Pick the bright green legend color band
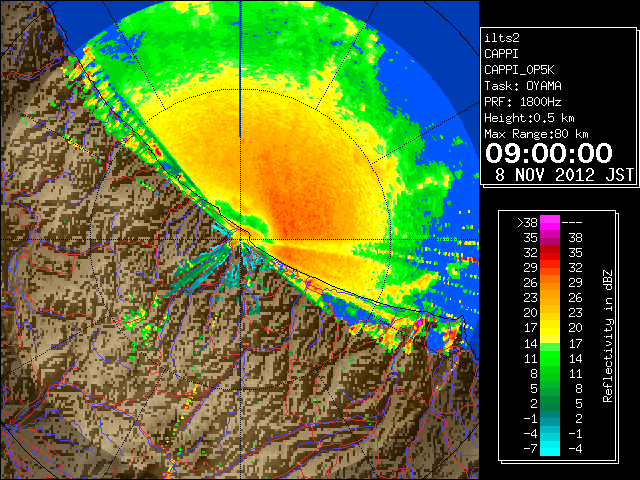The height and width of the screenshot is (480, 640). (550, 358)
